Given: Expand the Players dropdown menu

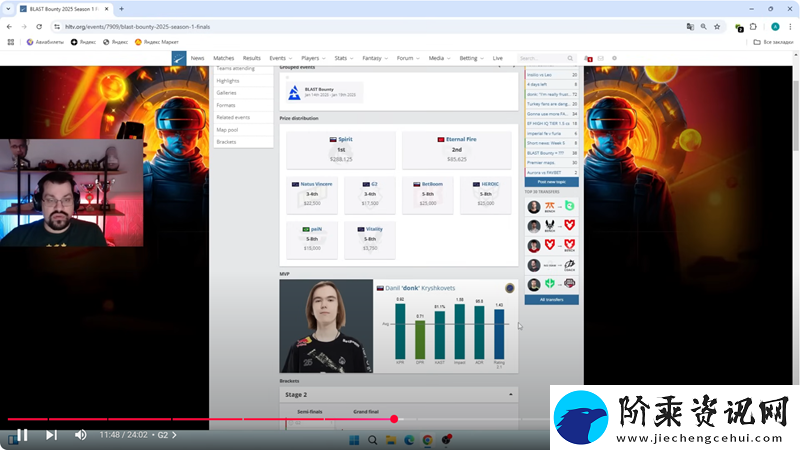Looking at the screenshot, I should (x=313, y=58).
